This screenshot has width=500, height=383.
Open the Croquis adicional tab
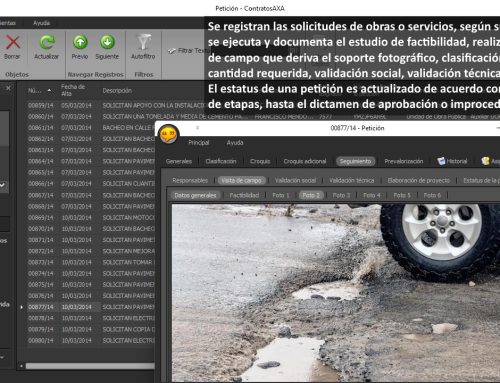(305, 161)
